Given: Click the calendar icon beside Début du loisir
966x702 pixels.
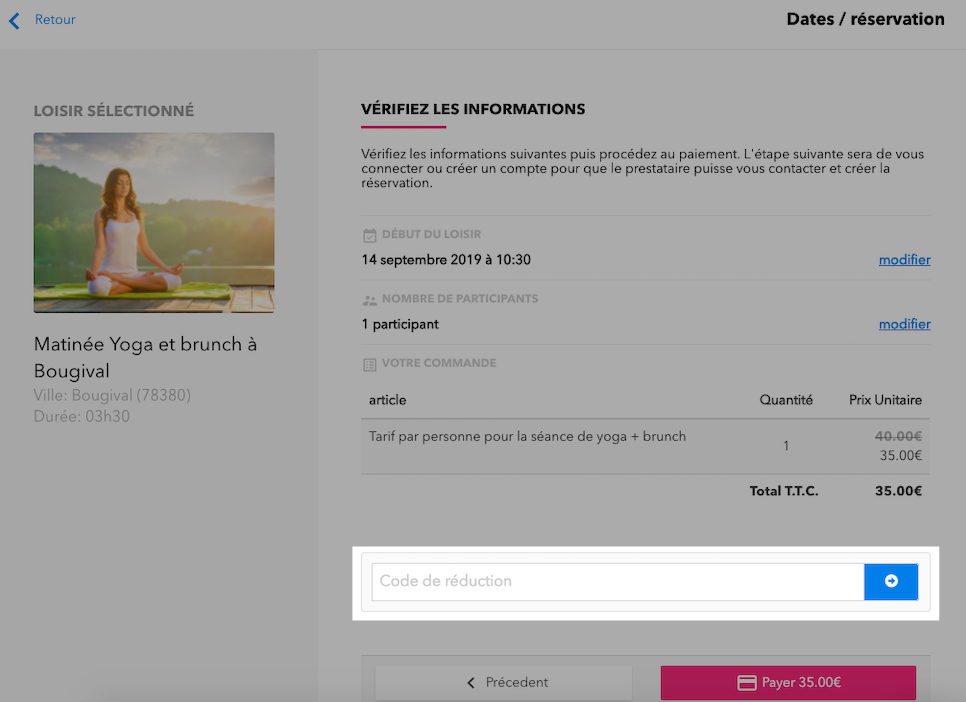Looking at the screenshot, I should [x=370, y=235].
